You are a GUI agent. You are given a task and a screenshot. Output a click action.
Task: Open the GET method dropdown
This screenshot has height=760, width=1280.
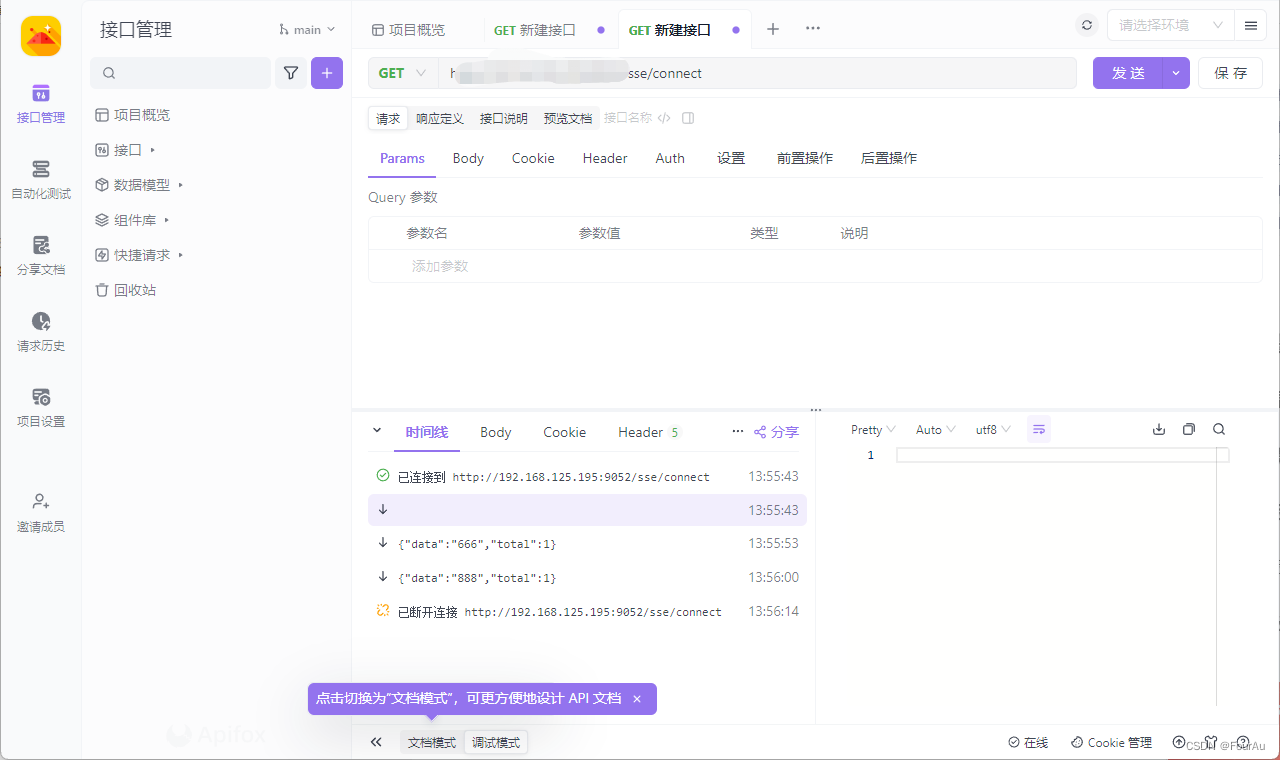[x=403, y=73]
